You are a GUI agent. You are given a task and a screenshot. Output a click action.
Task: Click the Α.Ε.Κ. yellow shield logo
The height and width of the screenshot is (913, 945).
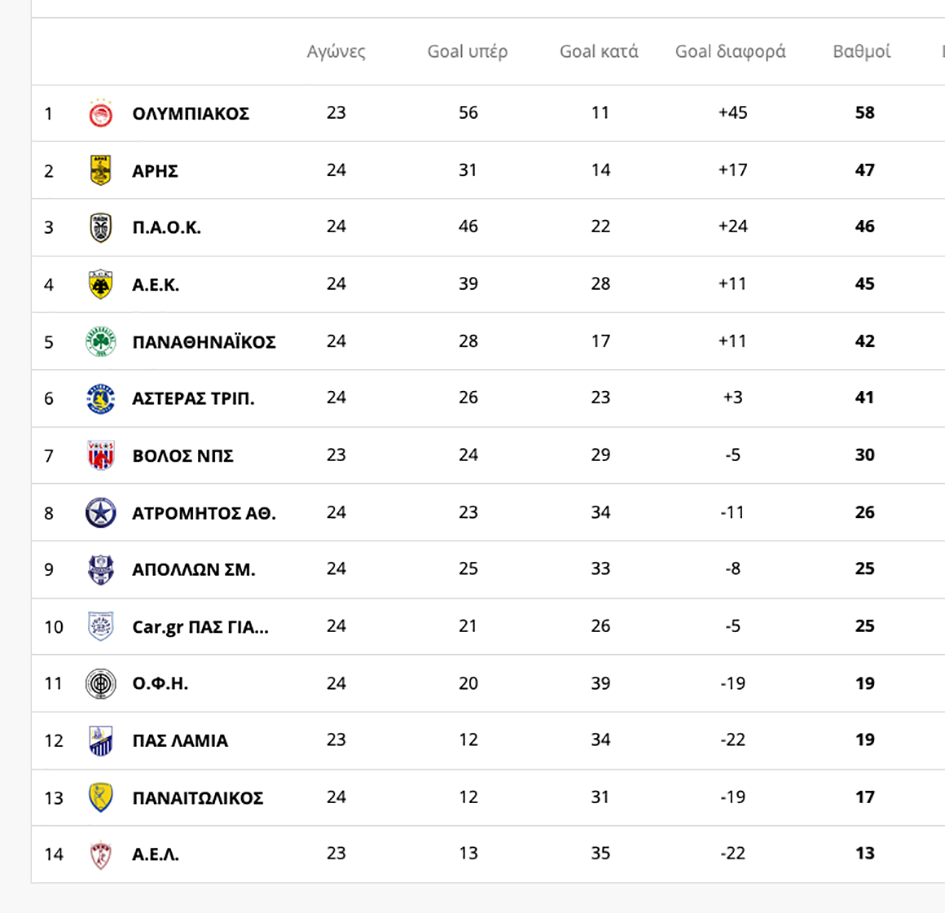pyautogui.click(x=101, y=284)
